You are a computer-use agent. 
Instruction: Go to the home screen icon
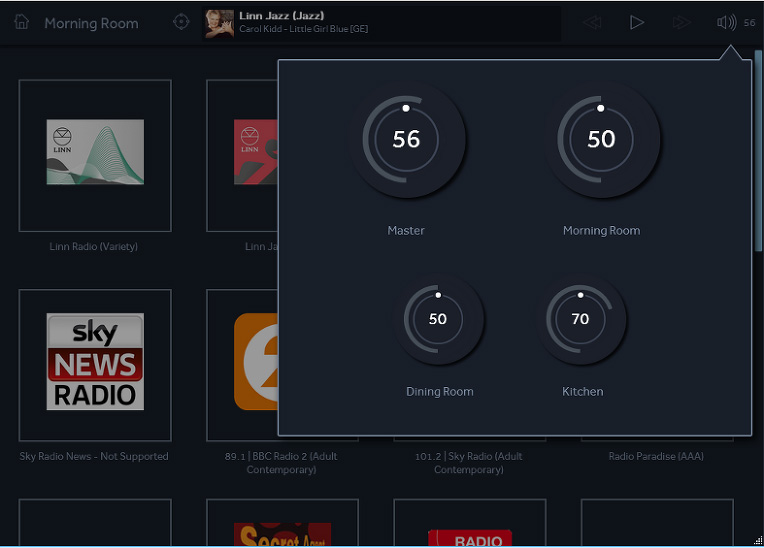[21, 22]
